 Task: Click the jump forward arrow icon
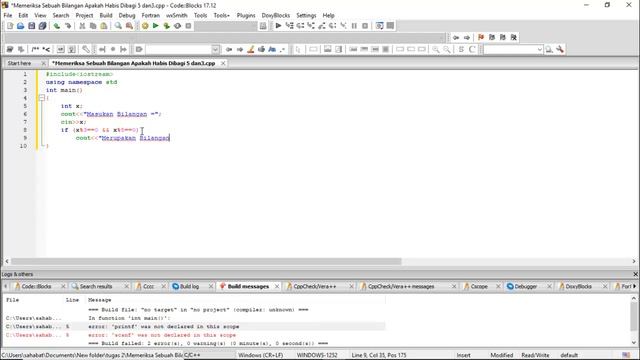(467, 37)
